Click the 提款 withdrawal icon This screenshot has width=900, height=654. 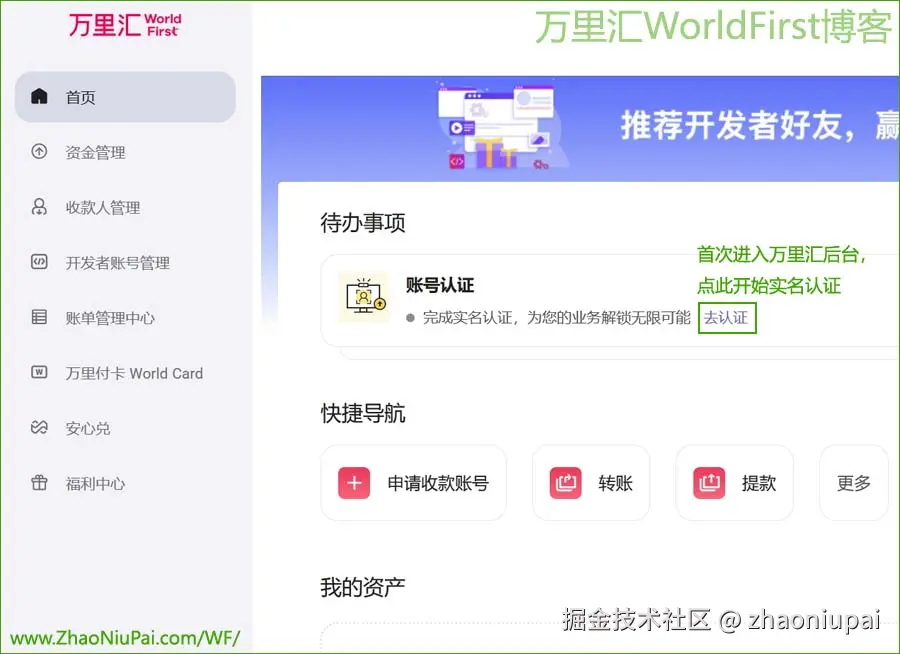(x=709, y=482)
